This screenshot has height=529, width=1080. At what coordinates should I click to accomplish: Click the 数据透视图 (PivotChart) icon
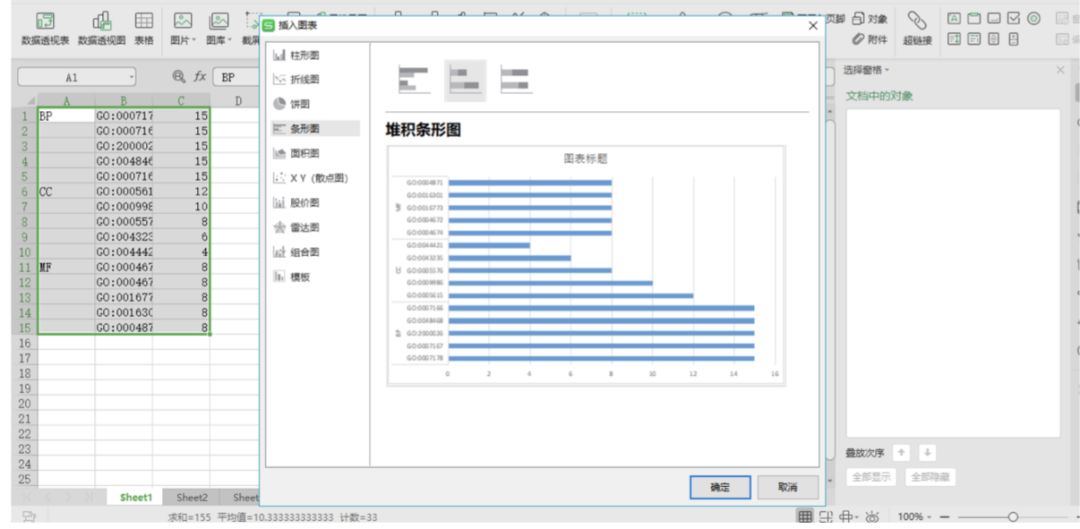(101, 21)
